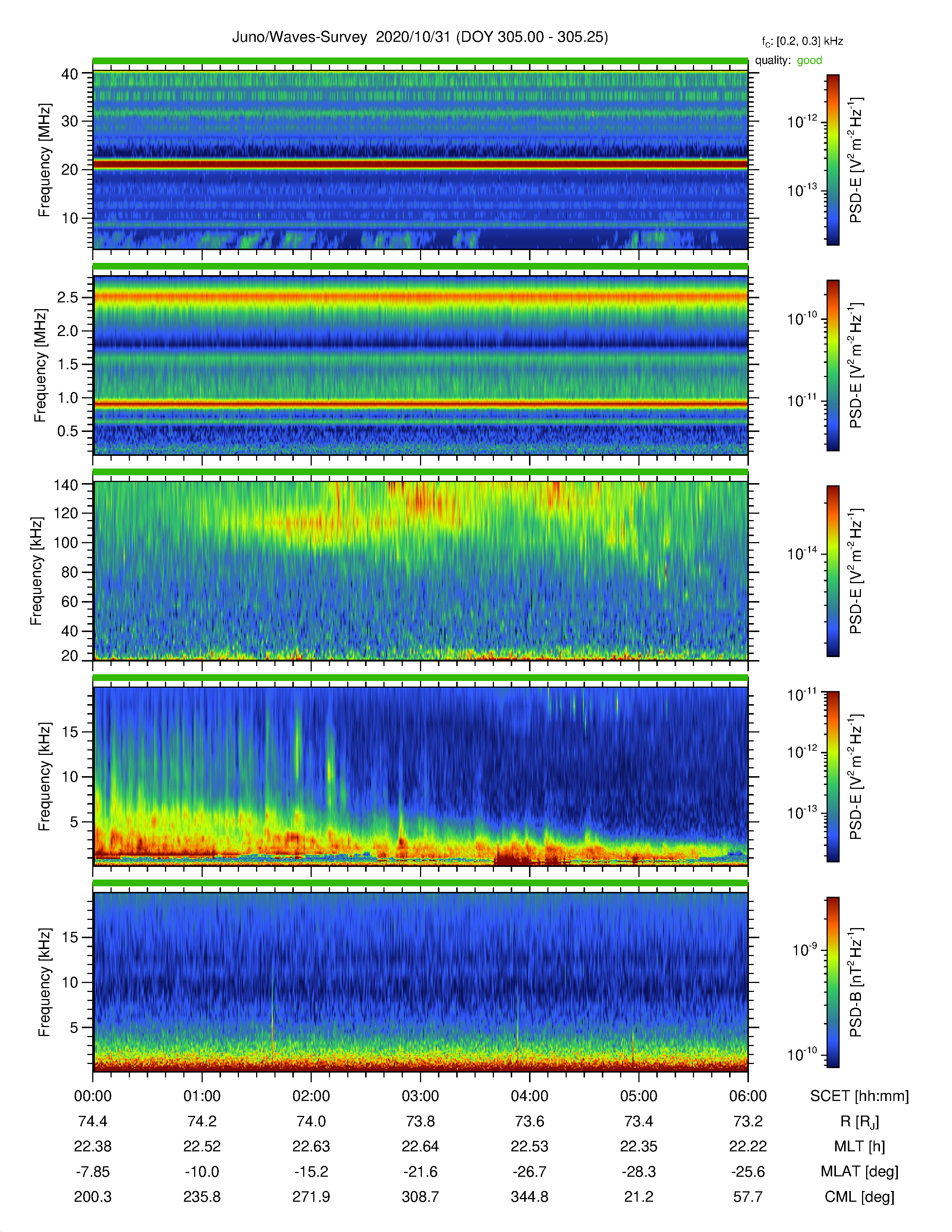This screenshot has height=1232, width=952.
Task: Click the MLT value 22.64 under 03:00
Action: pyautogui.click(x=420, y=1146)
